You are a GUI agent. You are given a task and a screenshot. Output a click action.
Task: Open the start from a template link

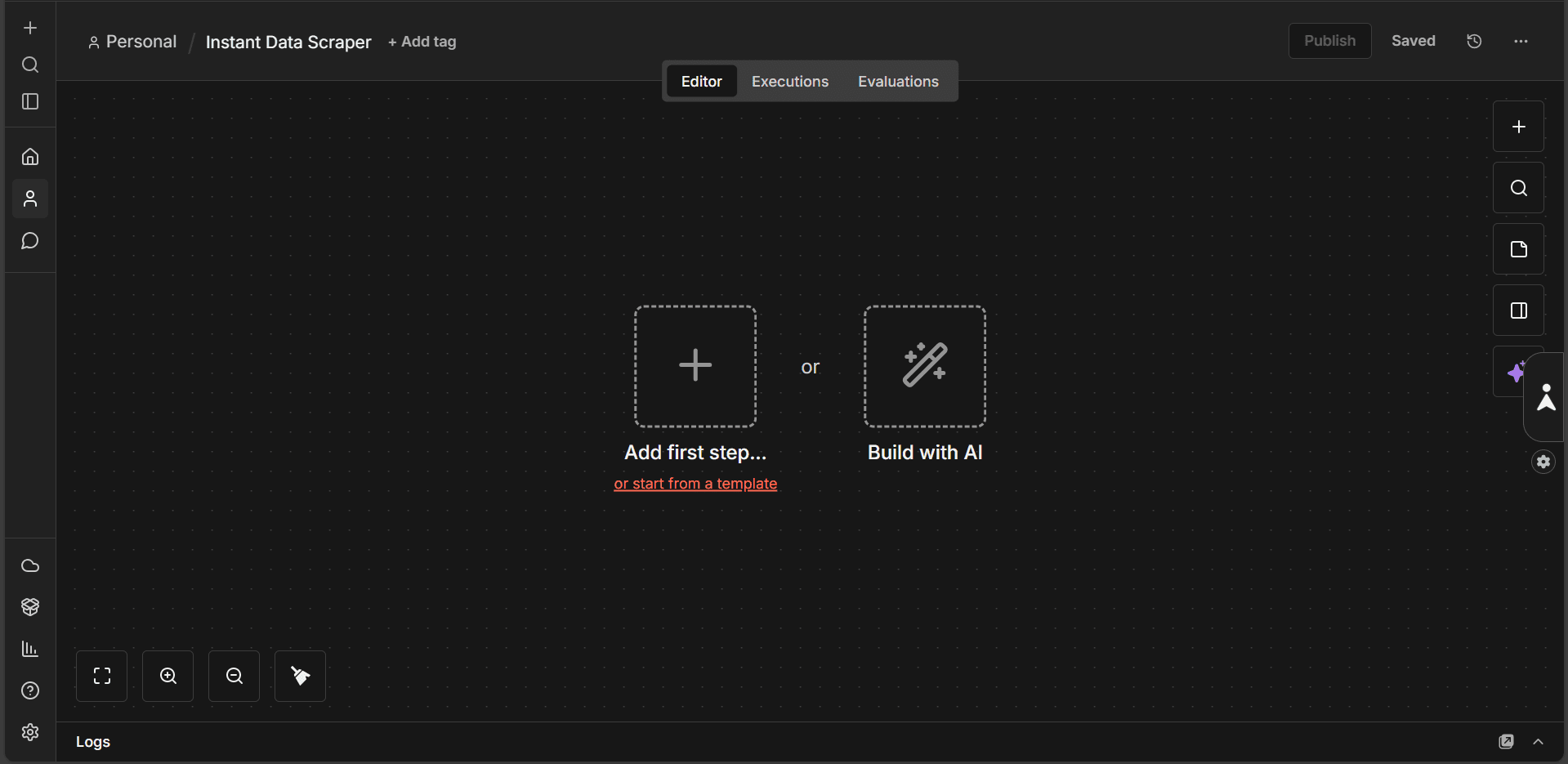coord(695,484)
